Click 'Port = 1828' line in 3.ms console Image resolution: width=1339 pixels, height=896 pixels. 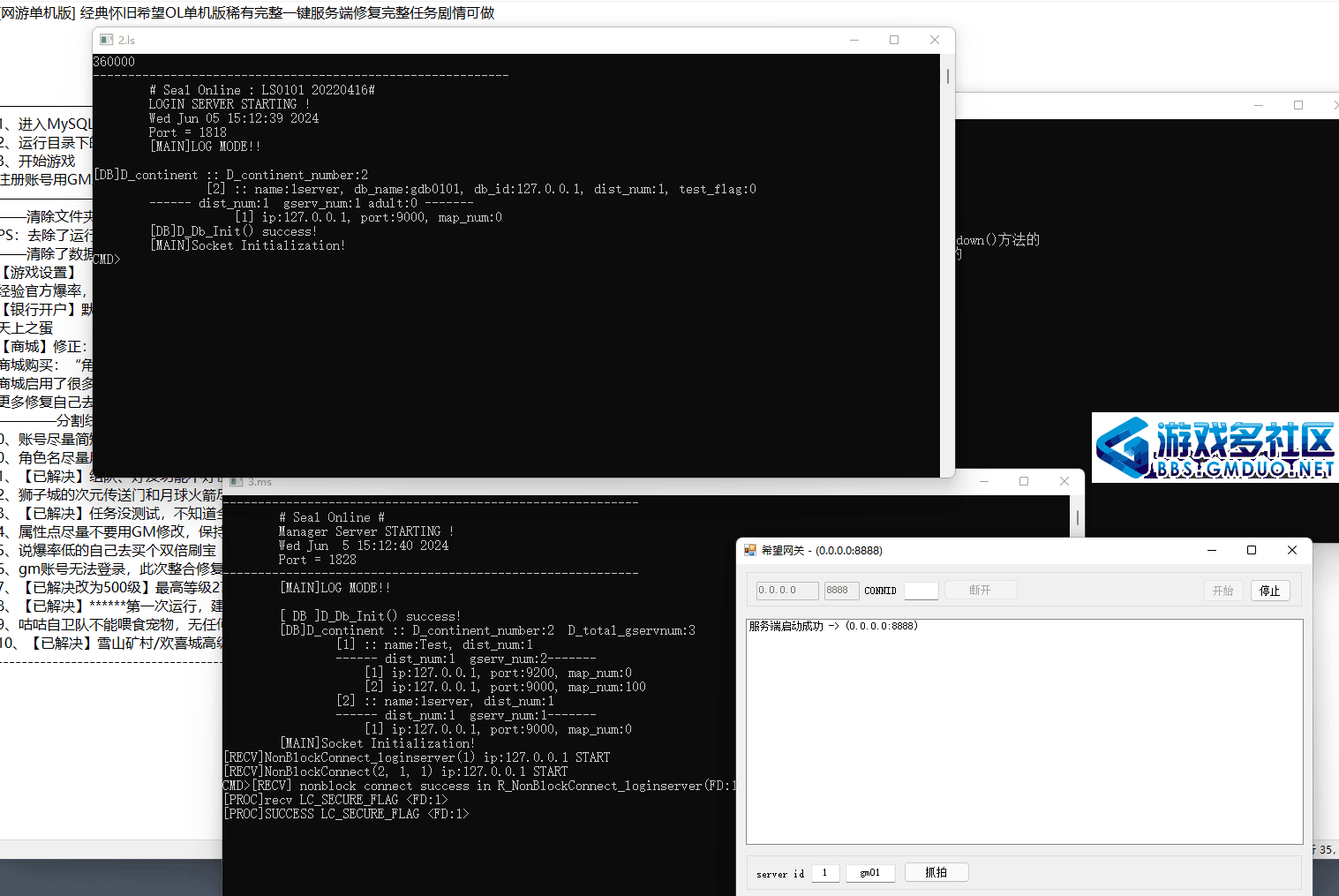[x=318, y=560]
